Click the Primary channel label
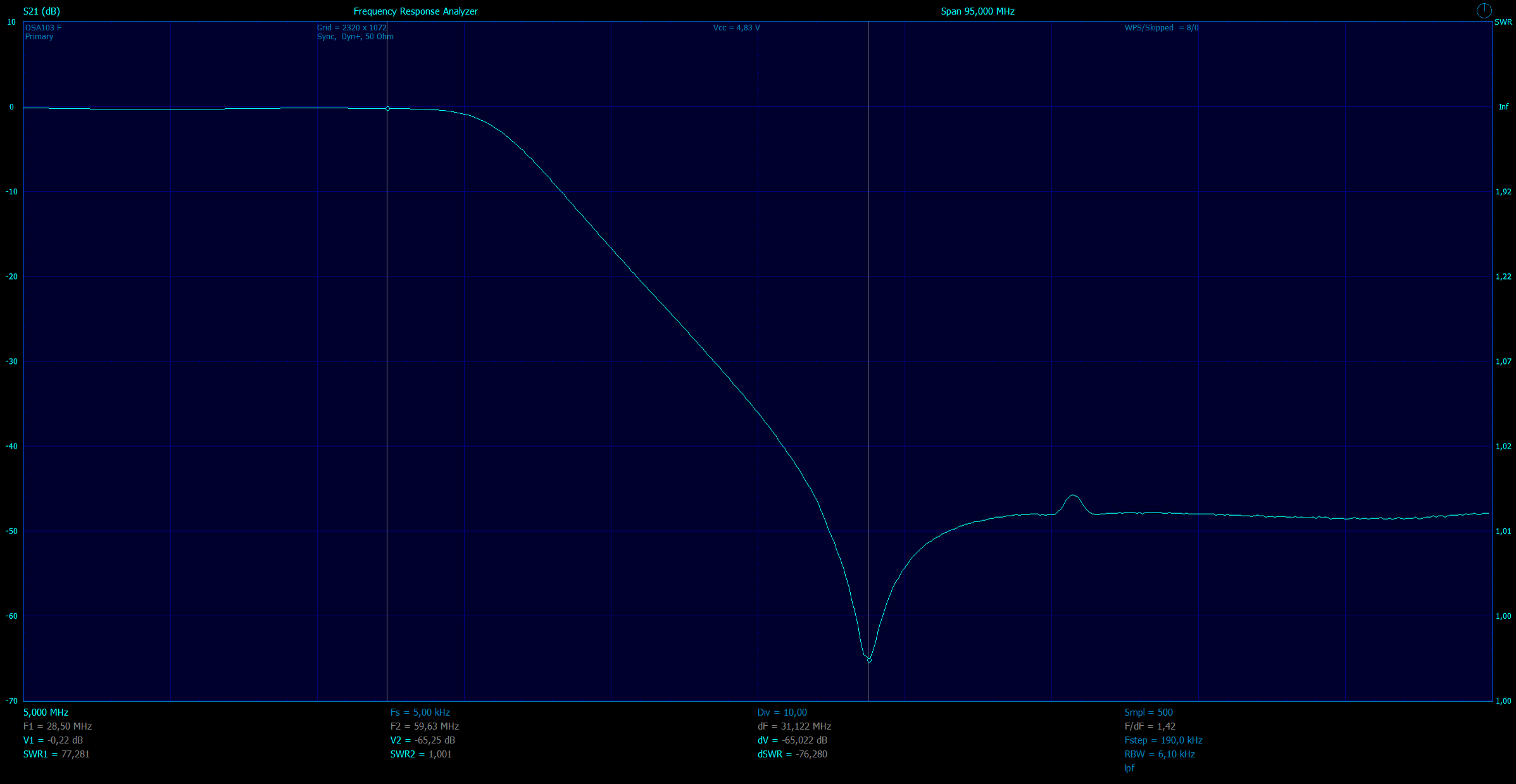This screenshot has height=784, width=1516. click(x=39, y=37)
